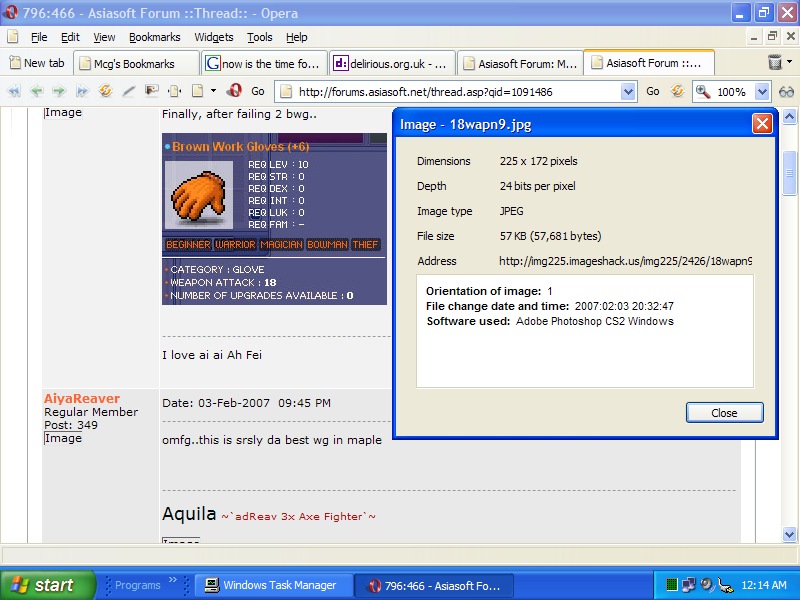Toggle author mode with glasses icon

[786, 92]
